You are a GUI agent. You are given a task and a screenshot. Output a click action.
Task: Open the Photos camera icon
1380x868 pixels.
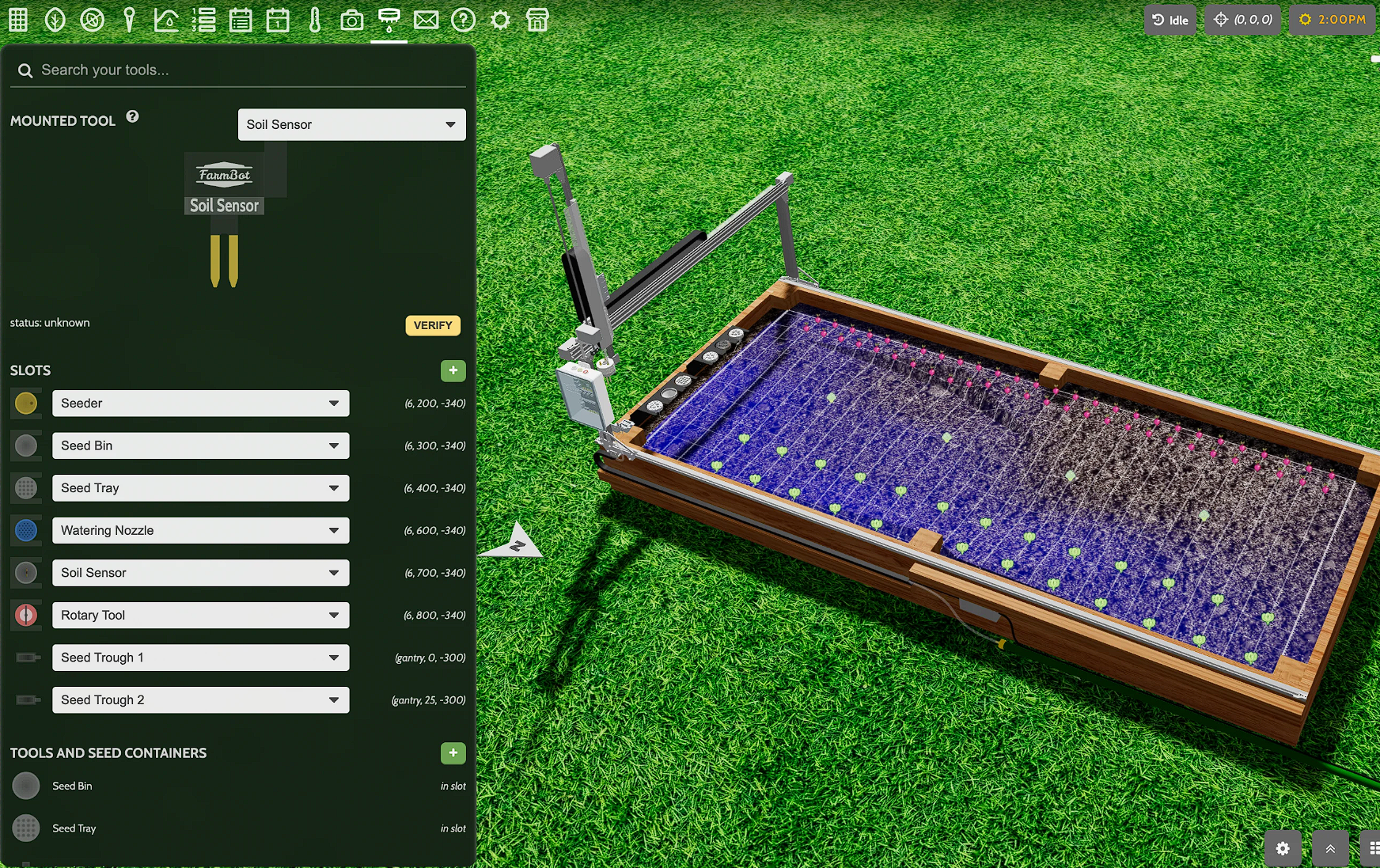coord(351,20)
